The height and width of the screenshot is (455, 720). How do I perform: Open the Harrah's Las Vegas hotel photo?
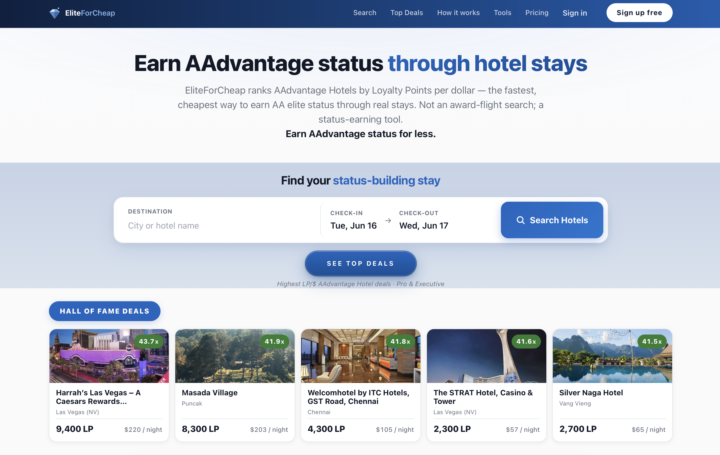109,356
